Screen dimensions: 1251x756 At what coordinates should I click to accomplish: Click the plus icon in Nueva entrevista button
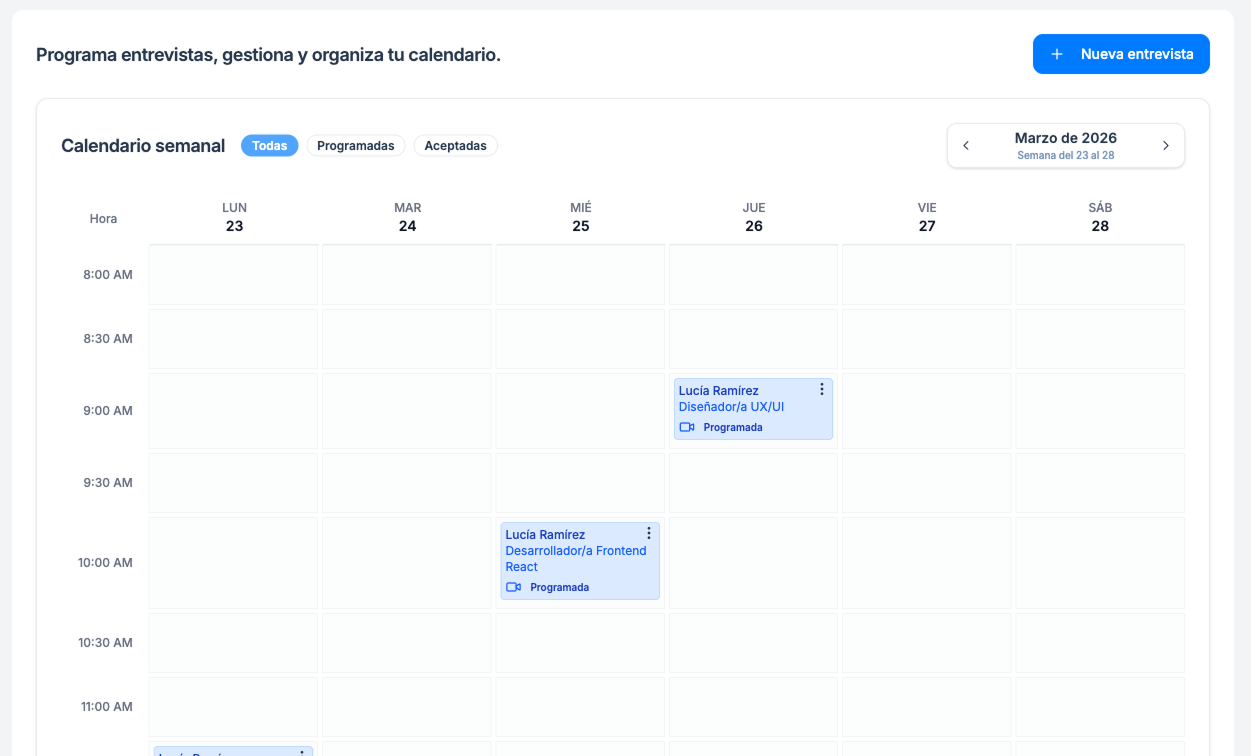coord(1057,54)
